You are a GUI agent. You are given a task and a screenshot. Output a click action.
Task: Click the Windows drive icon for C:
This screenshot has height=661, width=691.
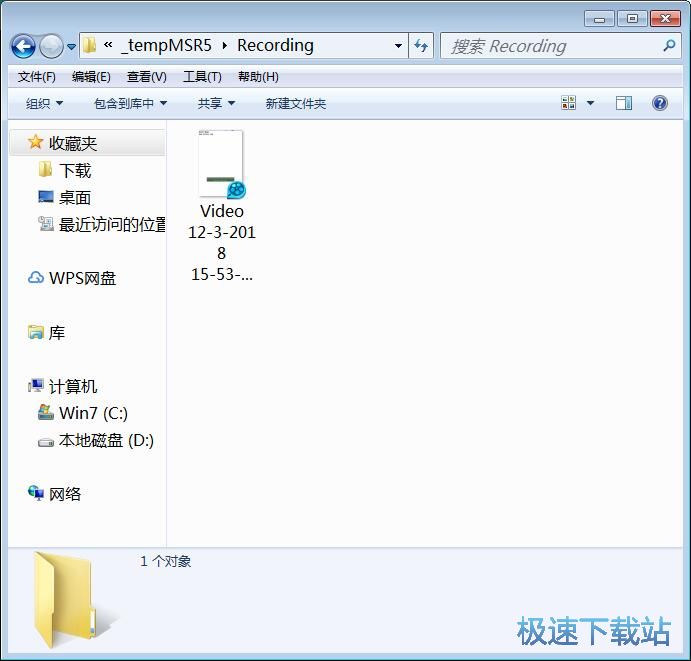coord(45,412)
